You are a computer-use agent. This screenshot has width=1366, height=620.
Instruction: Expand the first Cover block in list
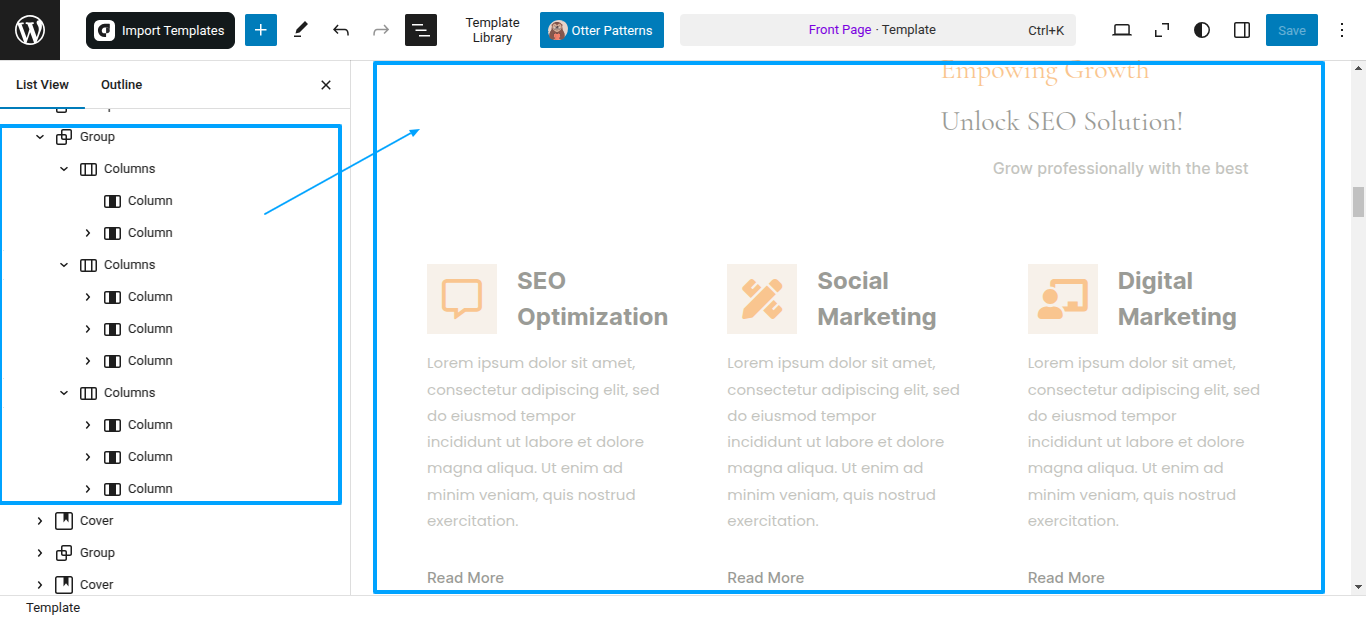tap(40, 521)
